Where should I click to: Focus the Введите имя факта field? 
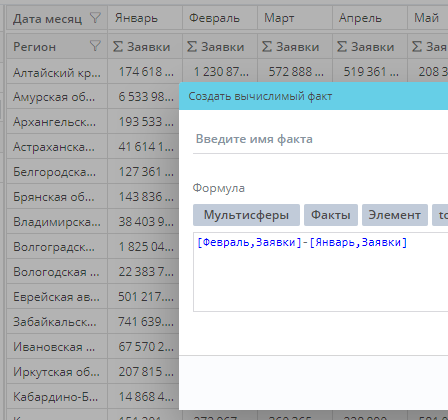[x=320, y=139]
